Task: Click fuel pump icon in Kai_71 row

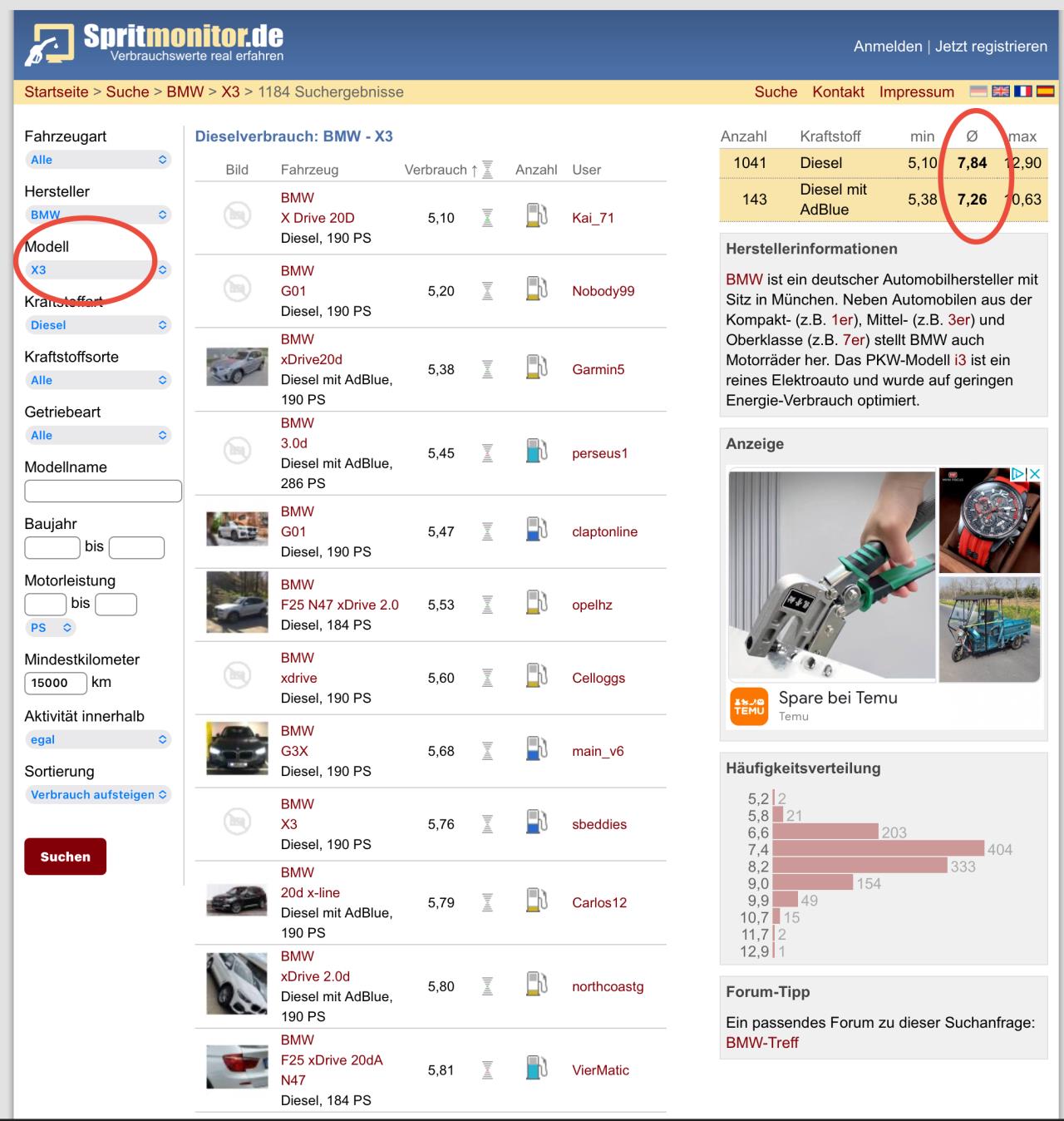Action: point(536,217)
